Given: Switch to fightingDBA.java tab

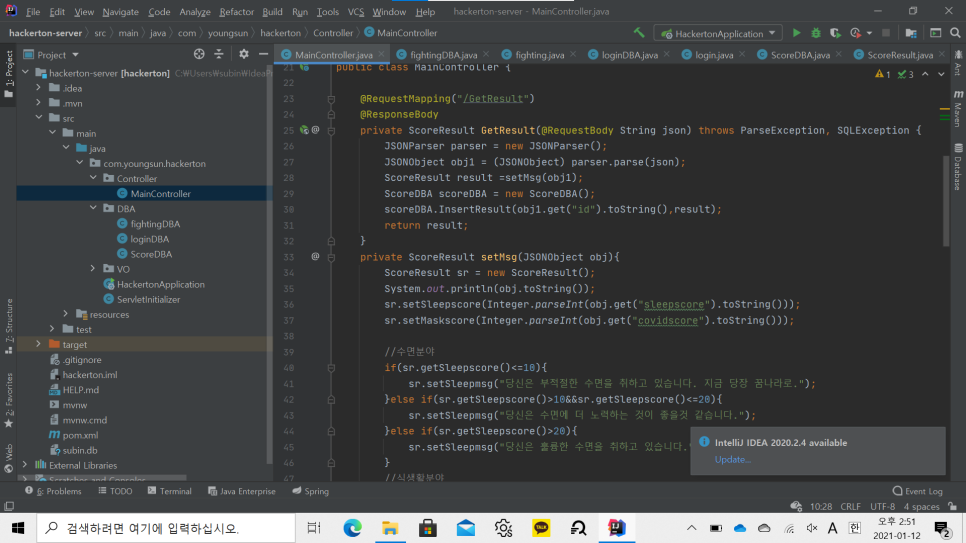Looking at the screenshot, I should (x=443, y=55).
